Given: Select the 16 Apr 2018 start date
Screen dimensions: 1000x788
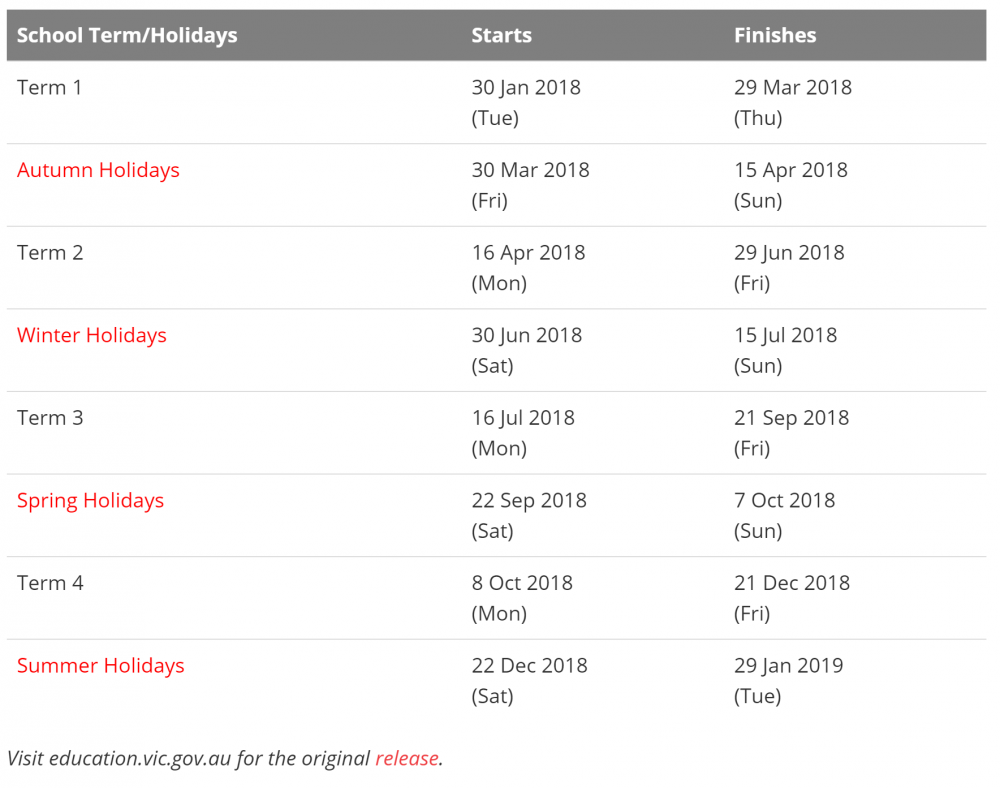Looking at the screenshot, I should coord(528,252).
